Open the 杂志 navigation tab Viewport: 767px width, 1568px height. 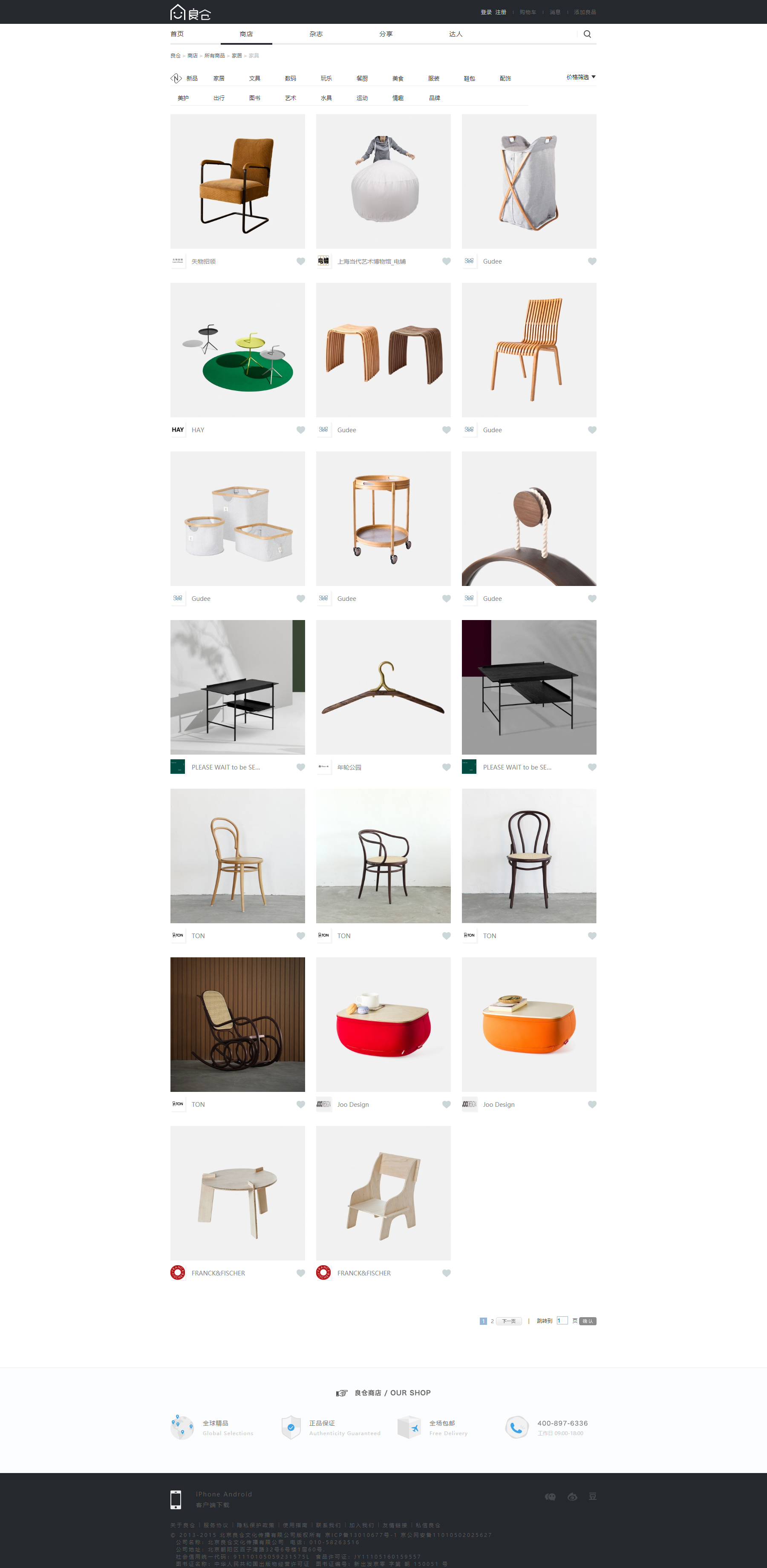(316, 34)
